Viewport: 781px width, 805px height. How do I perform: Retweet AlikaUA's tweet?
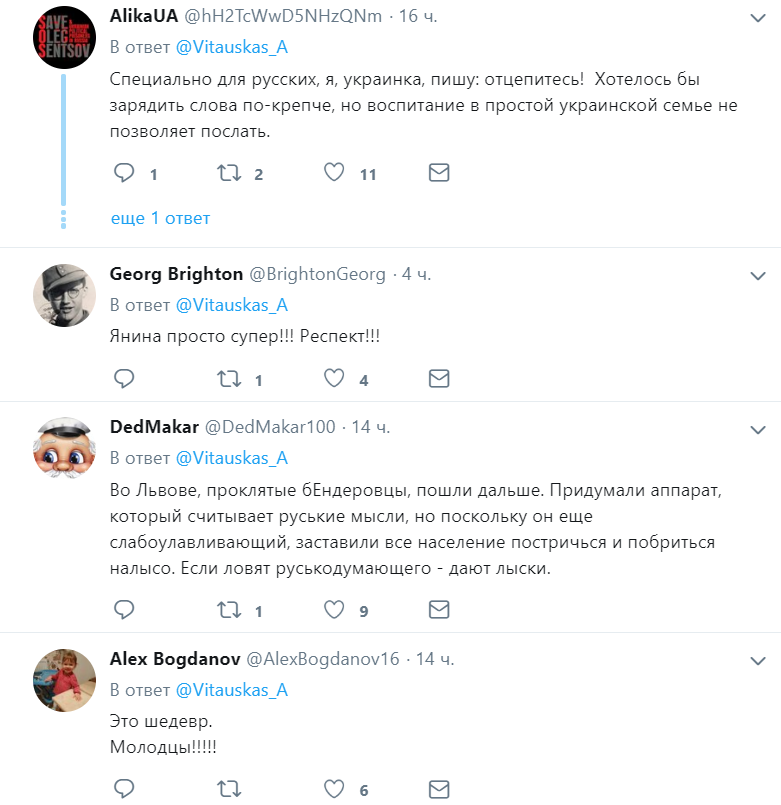point(229,173)
